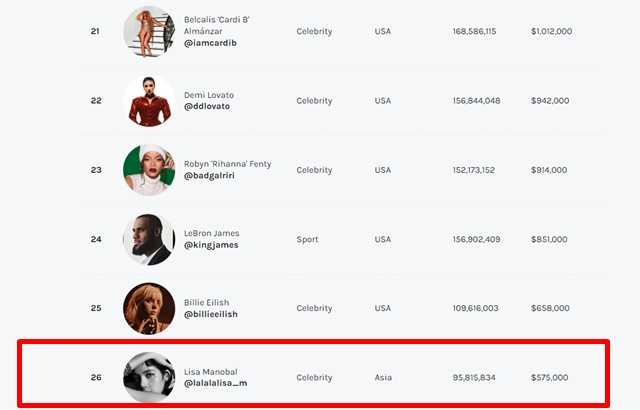The image size is (640, 410).
Task: Click the @billieeilish handle
Action: [x=211, y=315]
